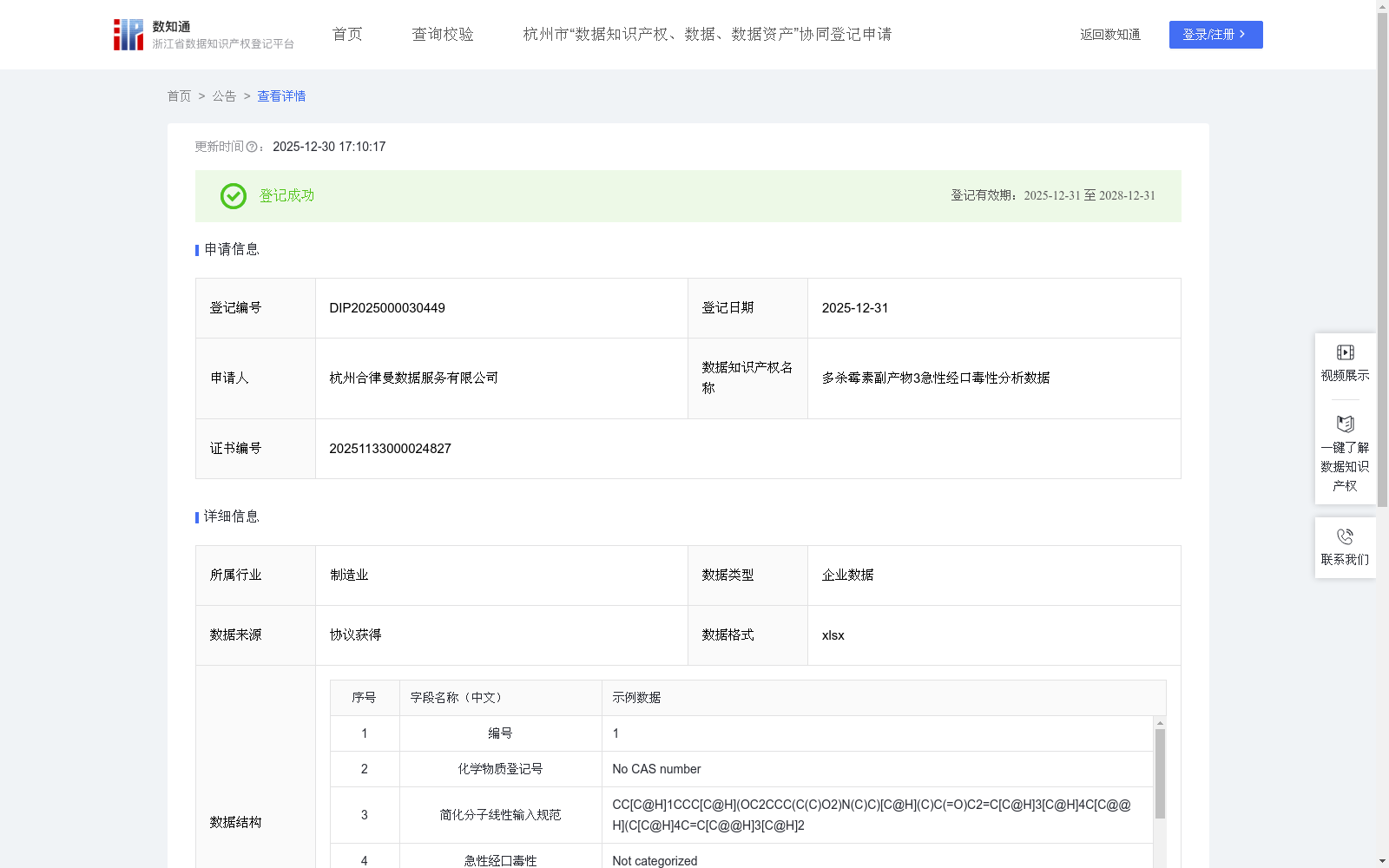1389x868 pixels.
Task: Select the Not categorized sample value
Action: click(655, 861)
